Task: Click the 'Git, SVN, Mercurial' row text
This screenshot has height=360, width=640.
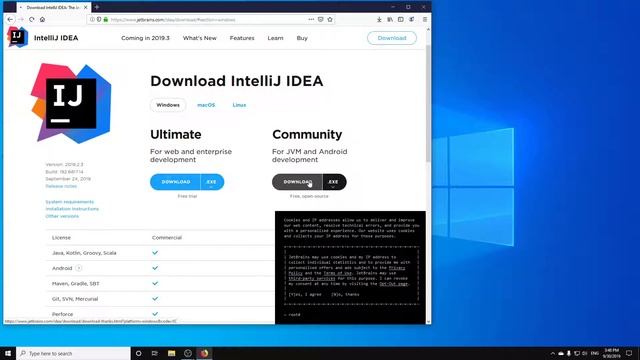Action: point(75,299)
